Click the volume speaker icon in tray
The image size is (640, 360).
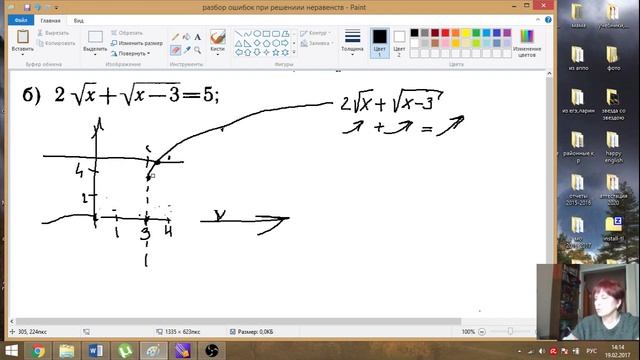tap(542, 351)
